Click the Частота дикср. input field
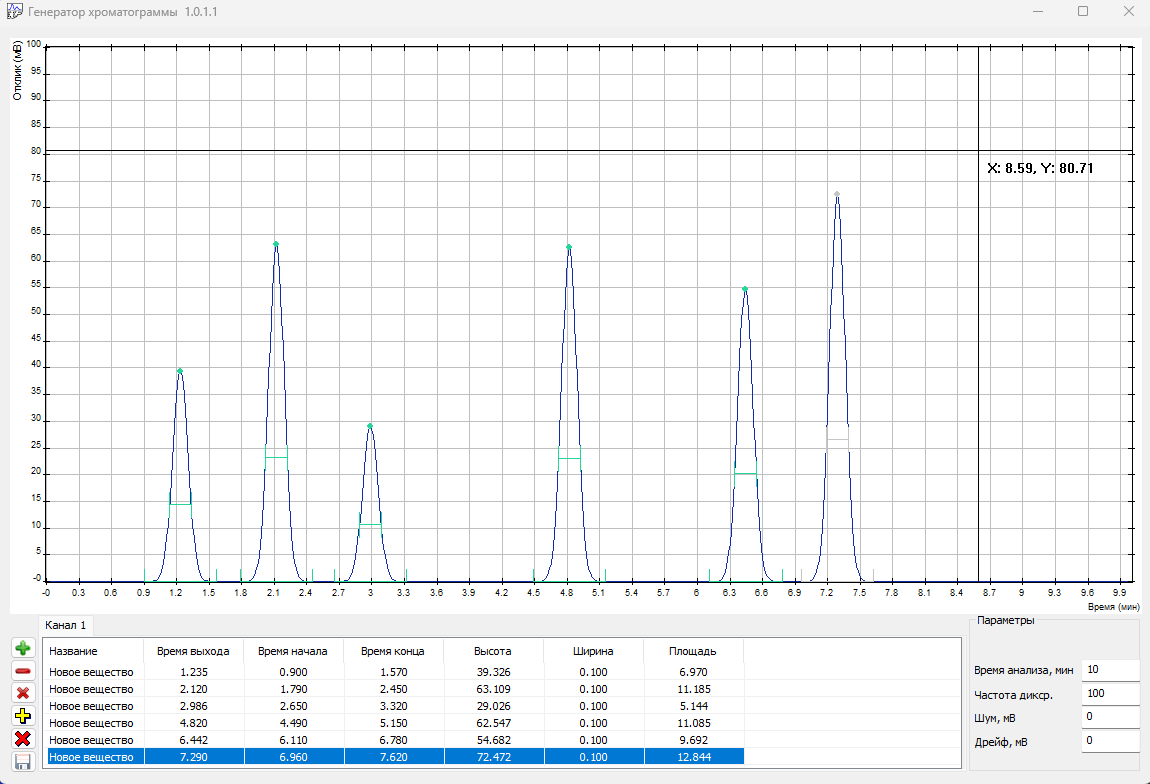Viewport: 1150px width, 784px height. click(x=1110, y=693)
